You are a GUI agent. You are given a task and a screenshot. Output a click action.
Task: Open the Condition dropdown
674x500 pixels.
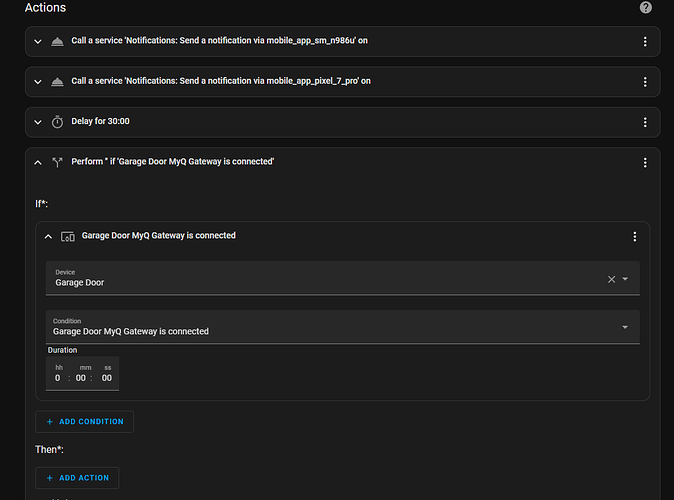click(x=626, y=327)
